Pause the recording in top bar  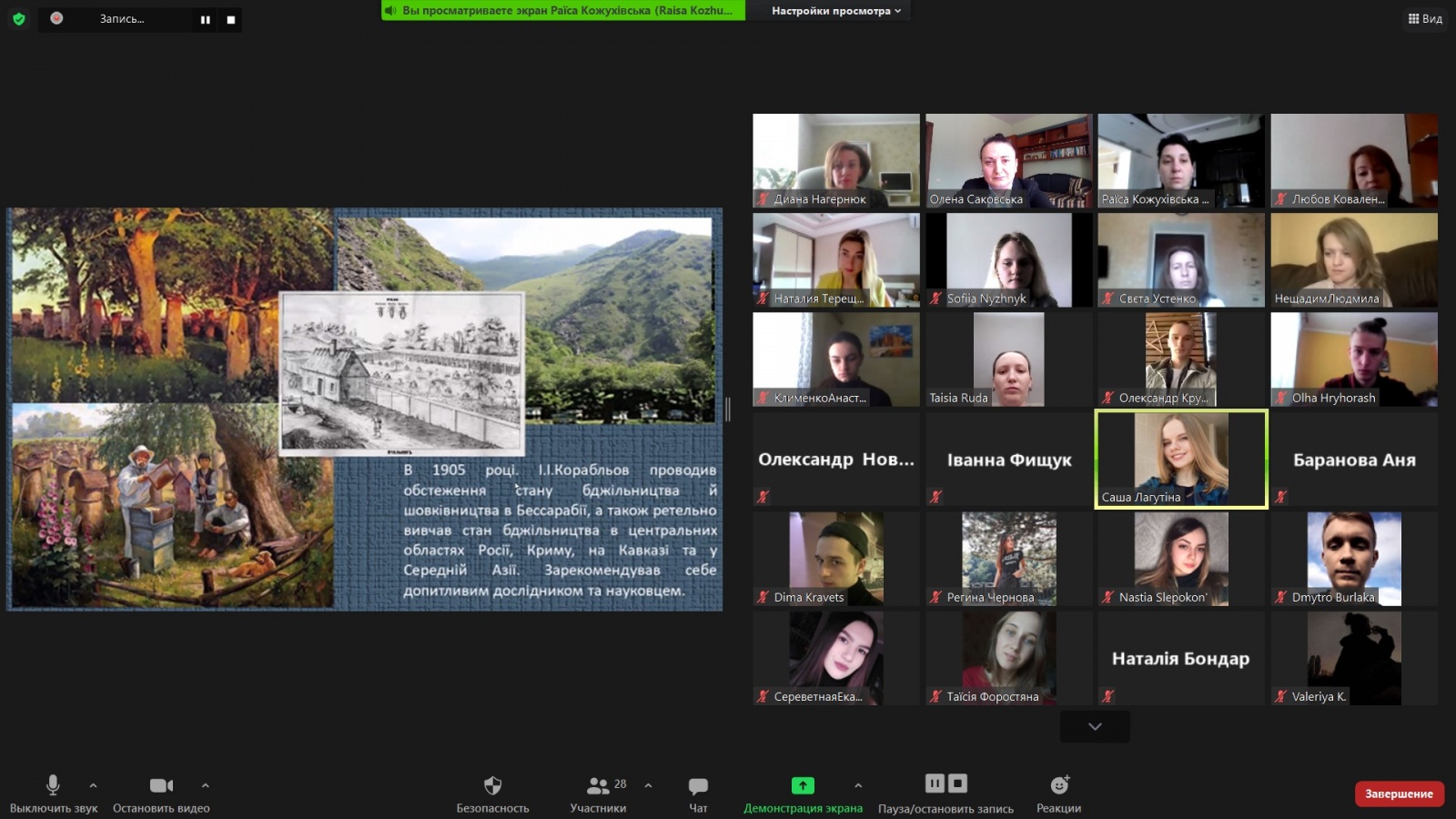click(x=206, y=19)
